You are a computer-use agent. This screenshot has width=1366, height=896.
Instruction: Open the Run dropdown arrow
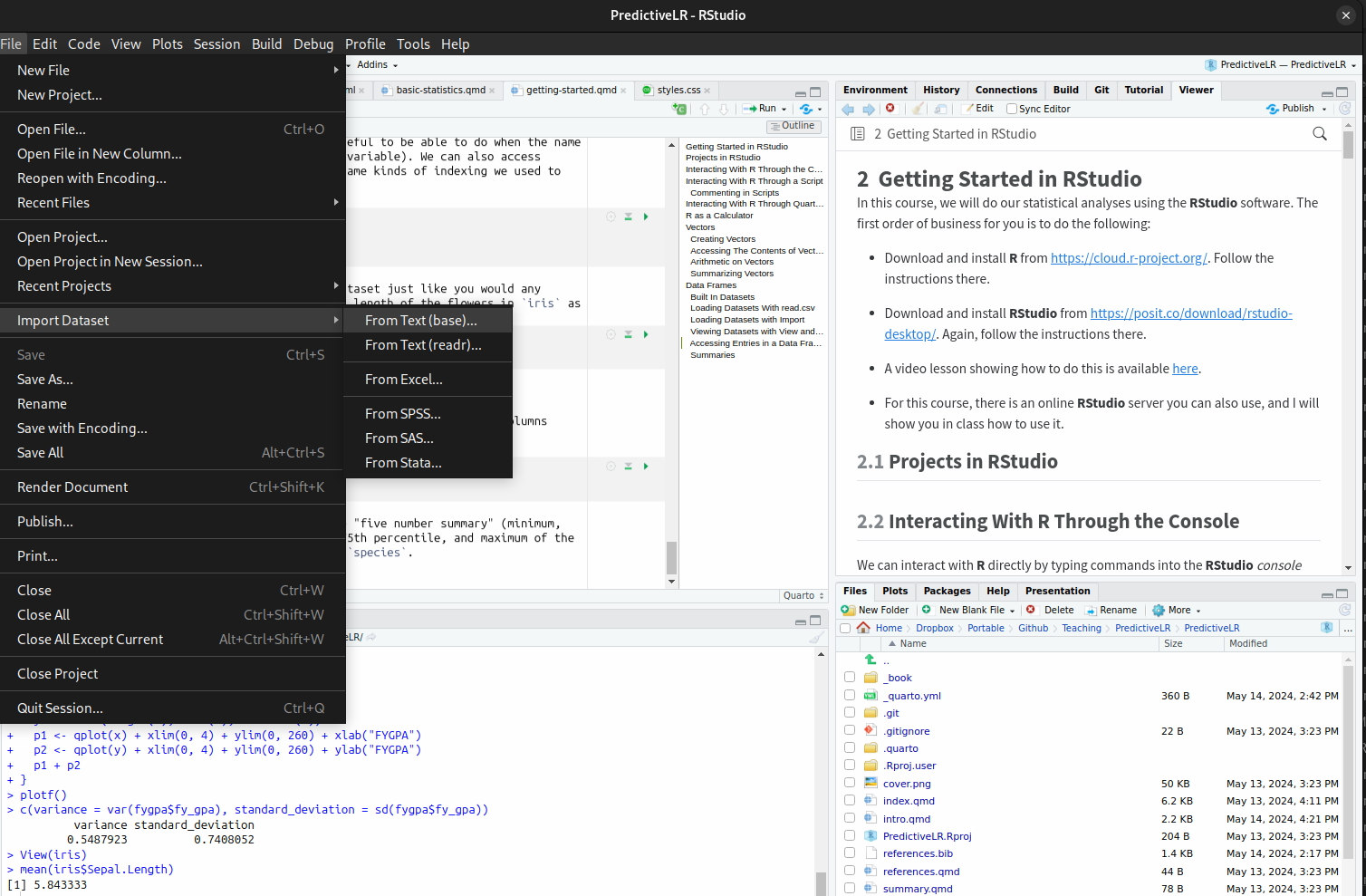pos(784,110)
